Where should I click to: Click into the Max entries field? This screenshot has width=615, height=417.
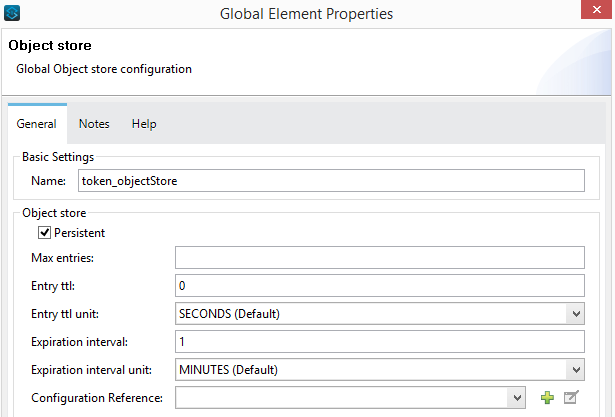point(379,259)
